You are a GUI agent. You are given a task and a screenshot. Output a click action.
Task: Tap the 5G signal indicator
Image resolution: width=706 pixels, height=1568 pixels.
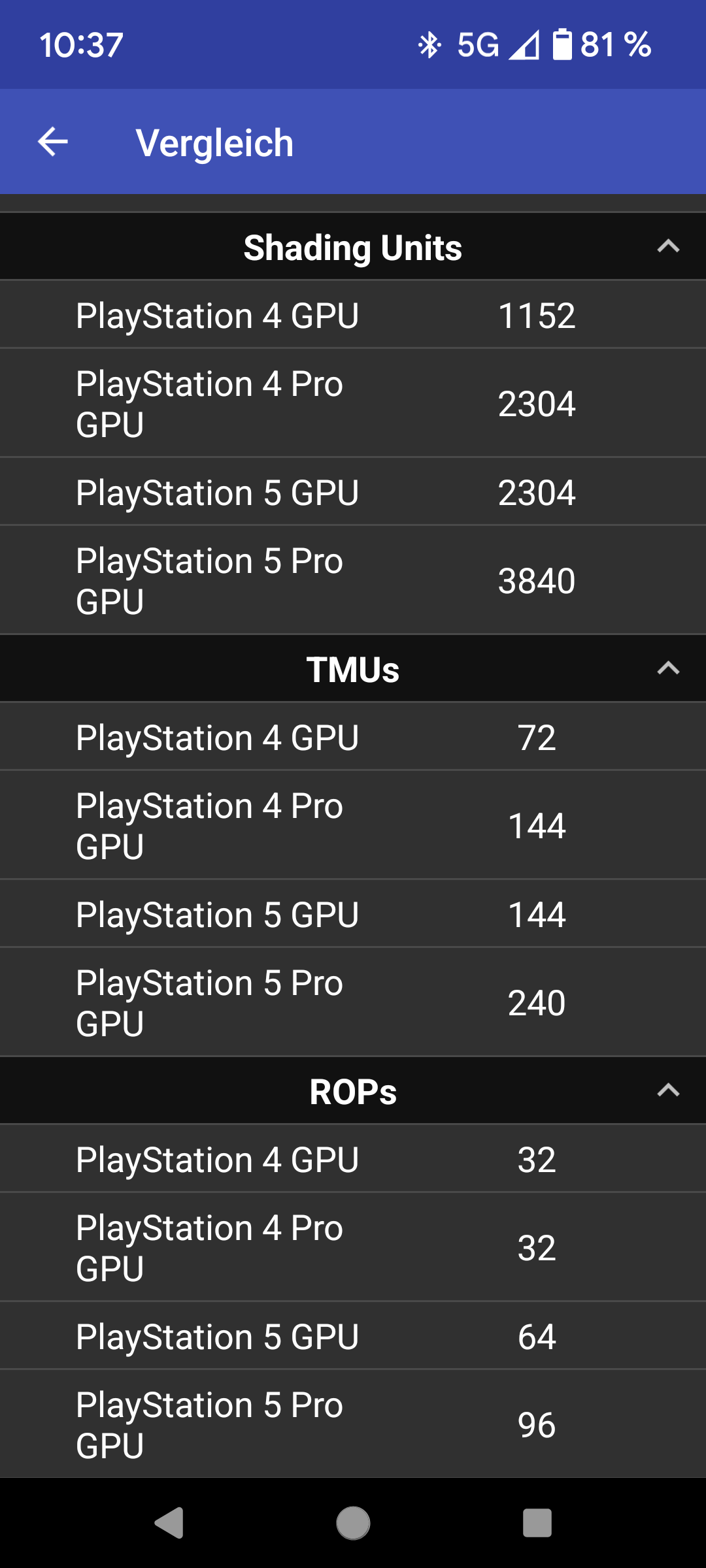point(478,44)
